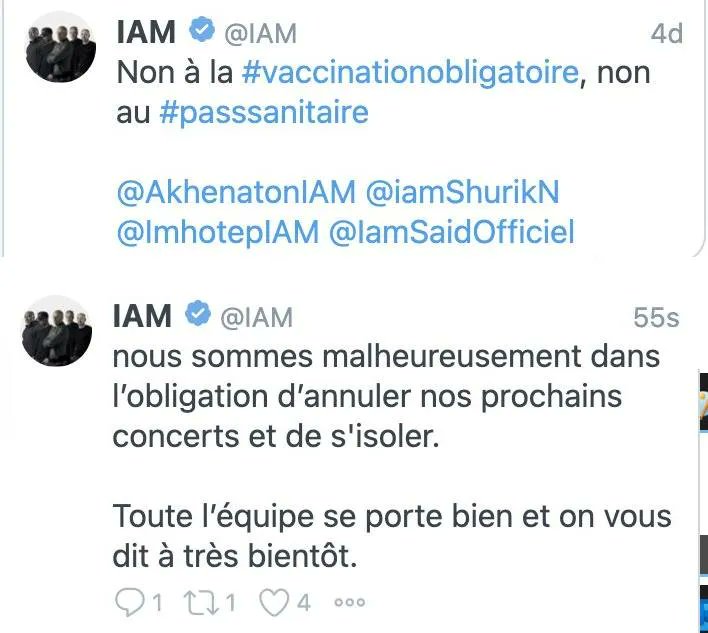
Task: Open the #vaccinationobligatoire hashtag
Action: [x=410, y=73]
